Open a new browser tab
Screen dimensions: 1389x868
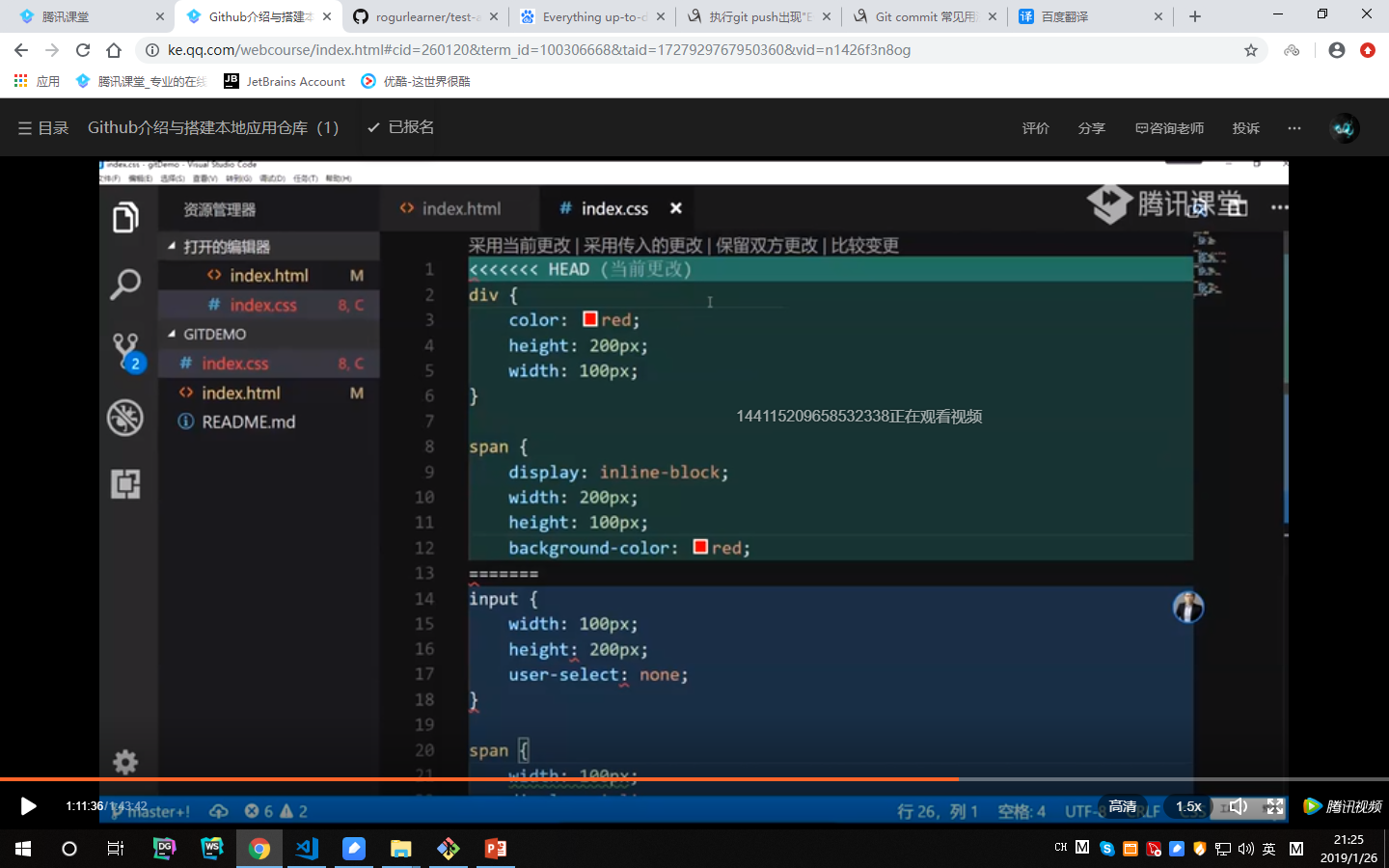point(1195,16)
